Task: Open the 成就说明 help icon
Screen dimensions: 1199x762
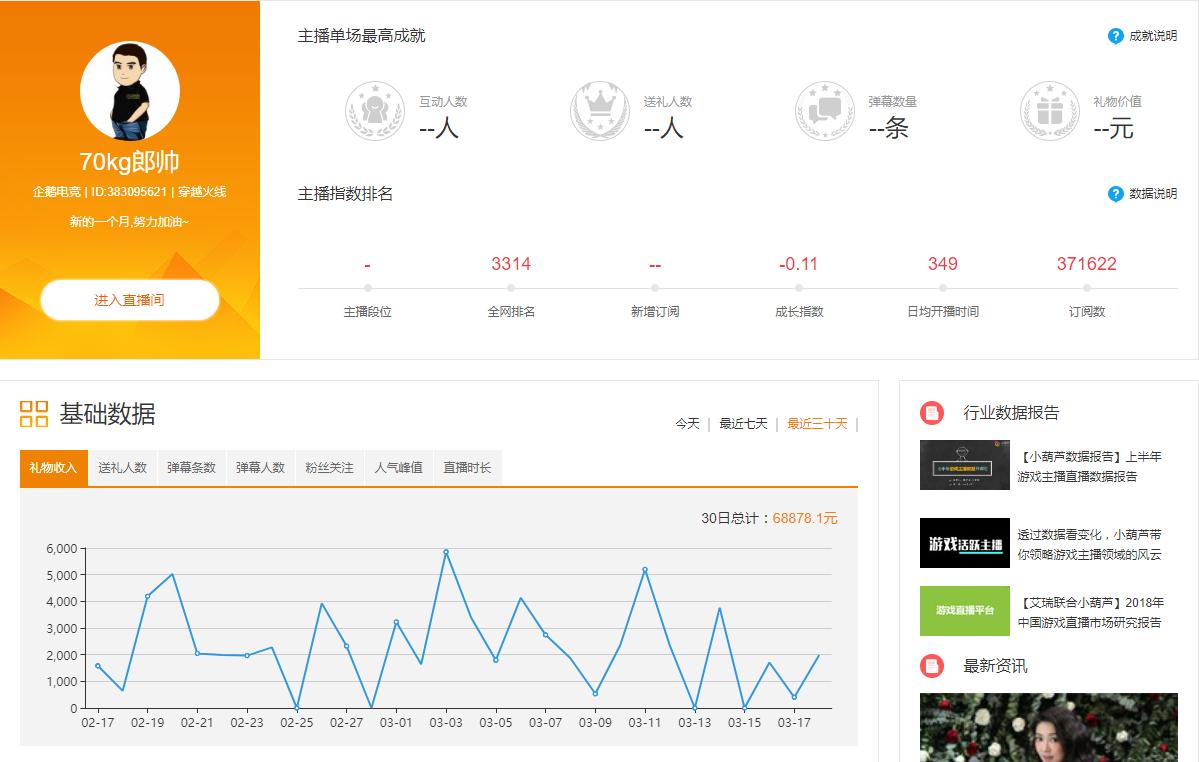Action: [x=1116, y=36]
